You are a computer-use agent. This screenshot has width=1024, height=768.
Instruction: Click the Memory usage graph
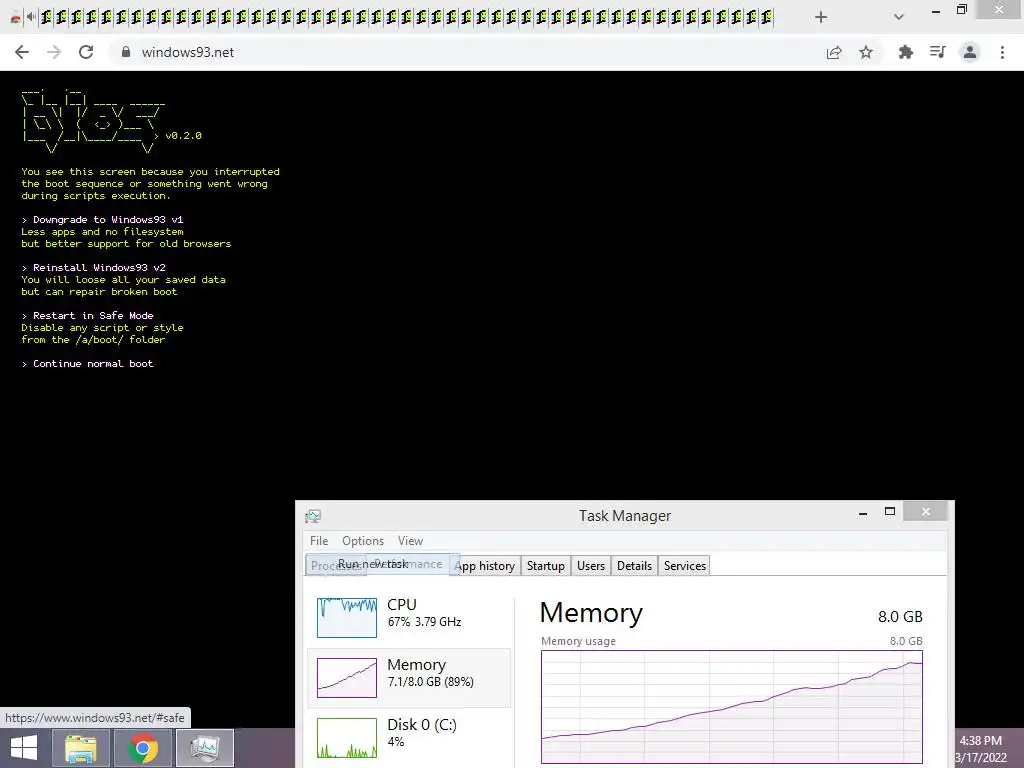coord(732,707)
